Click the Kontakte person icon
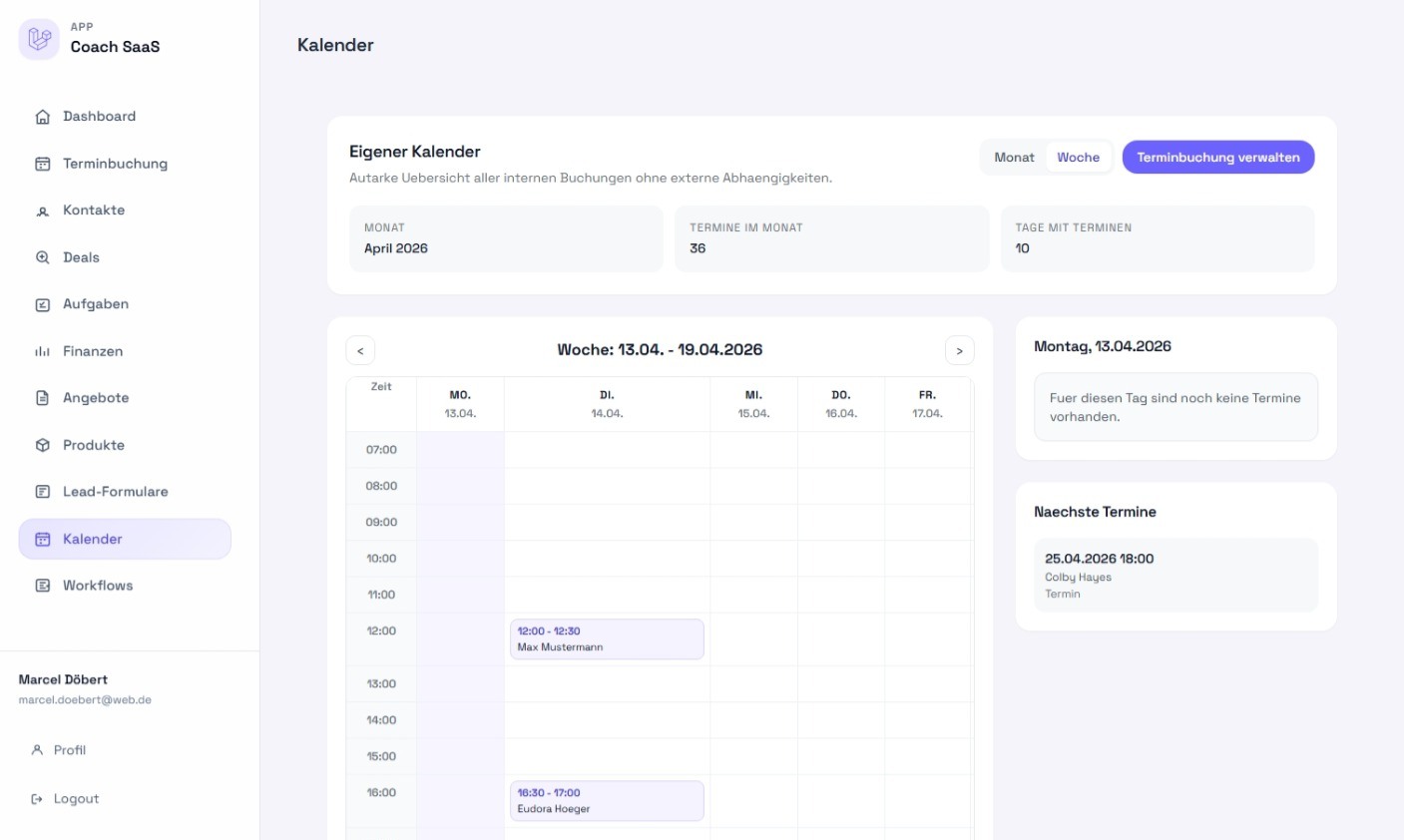Screen dimensions: 1404x840 (43, 210)
